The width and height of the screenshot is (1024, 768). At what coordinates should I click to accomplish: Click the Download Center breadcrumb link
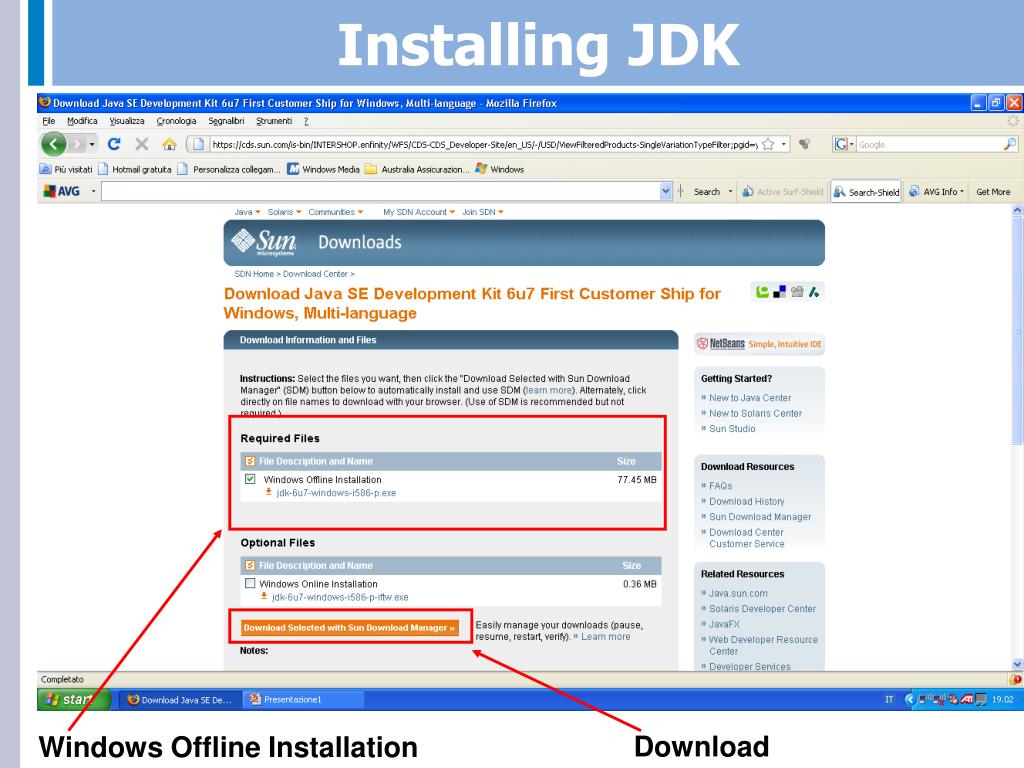(315, 274)
